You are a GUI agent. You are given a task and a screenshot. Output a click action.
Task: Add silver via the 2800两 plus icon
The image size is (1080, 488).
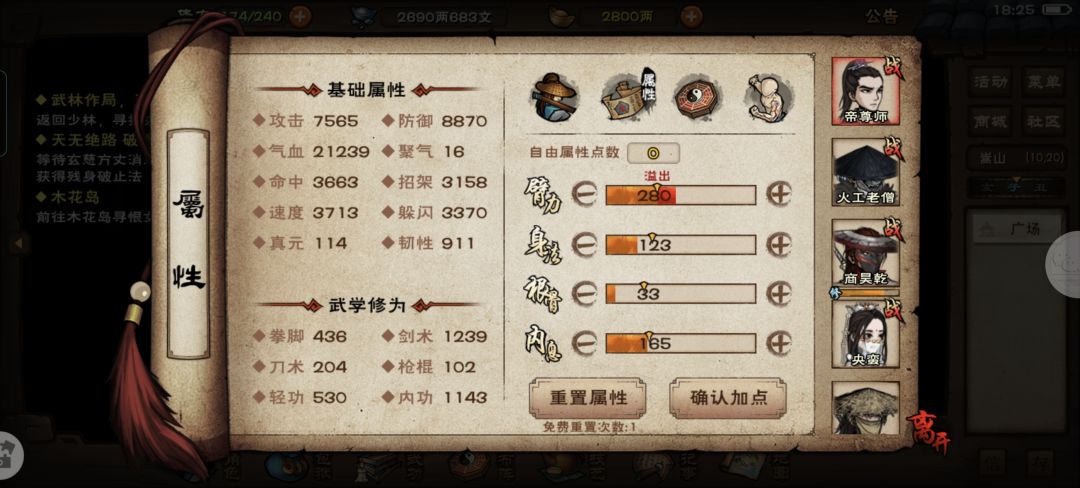(692, 17)
